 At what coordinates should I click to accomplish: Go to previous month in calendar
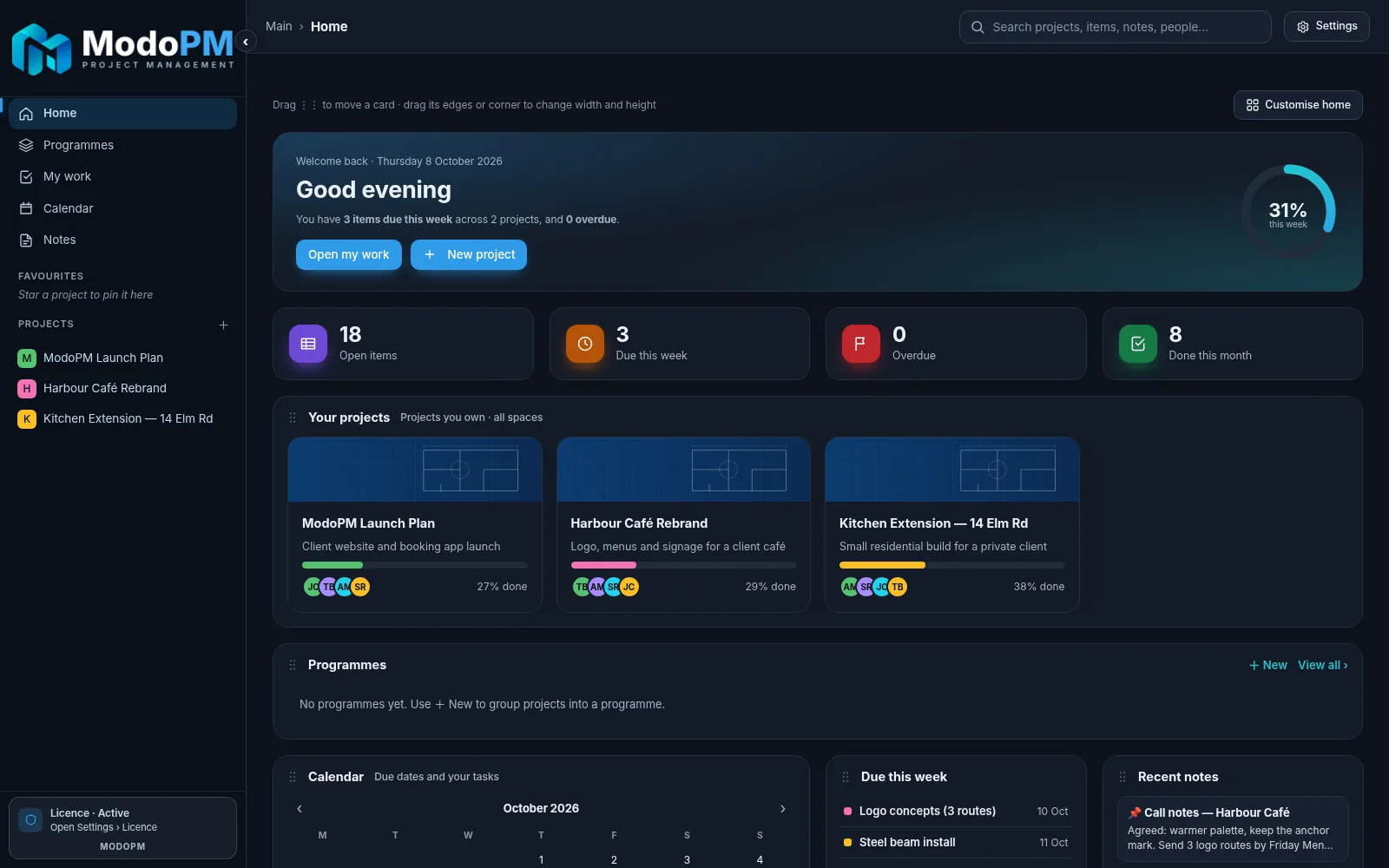300,808
